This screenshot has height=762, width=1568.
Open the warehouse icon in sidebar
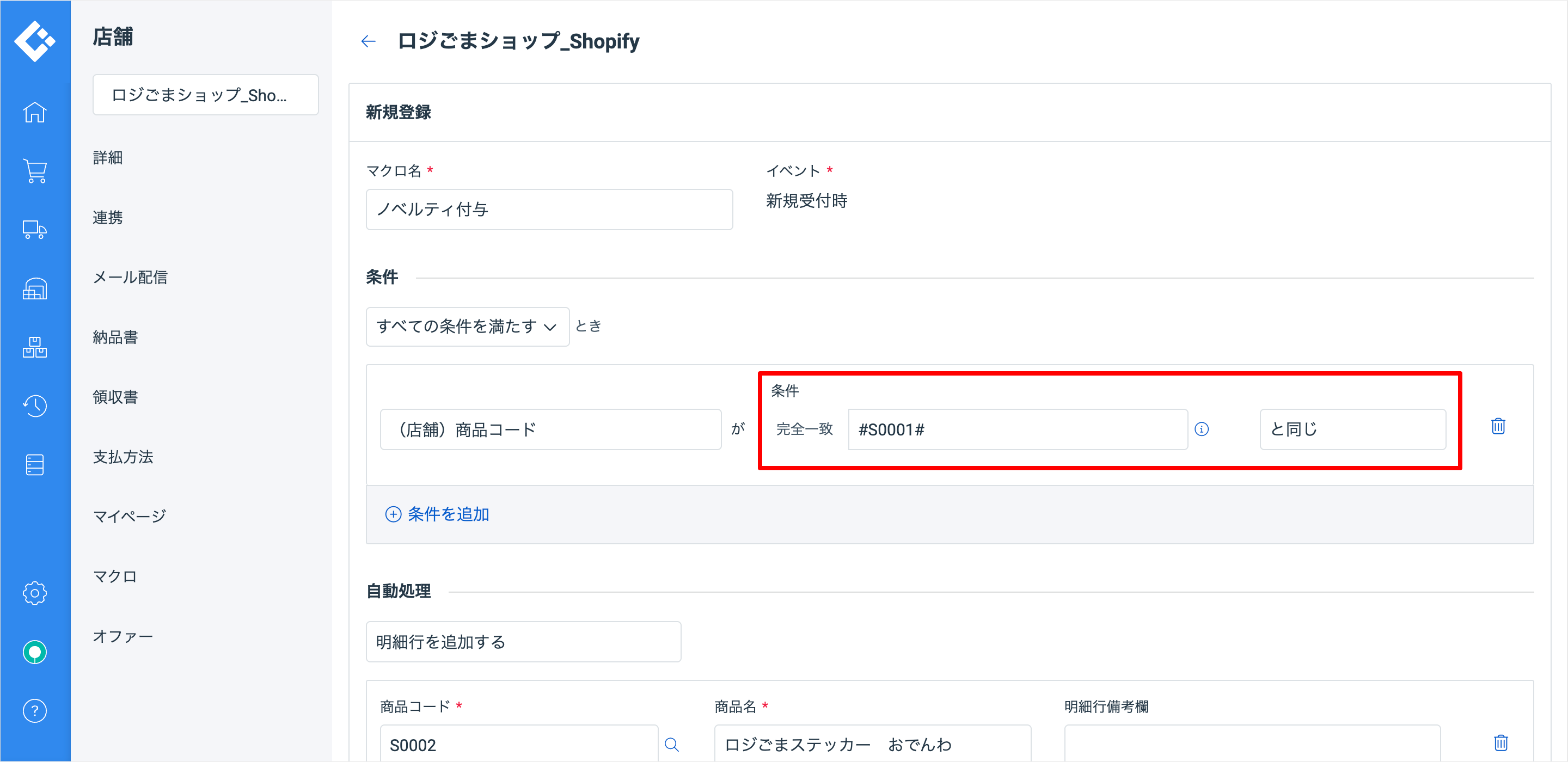point(35,288)
